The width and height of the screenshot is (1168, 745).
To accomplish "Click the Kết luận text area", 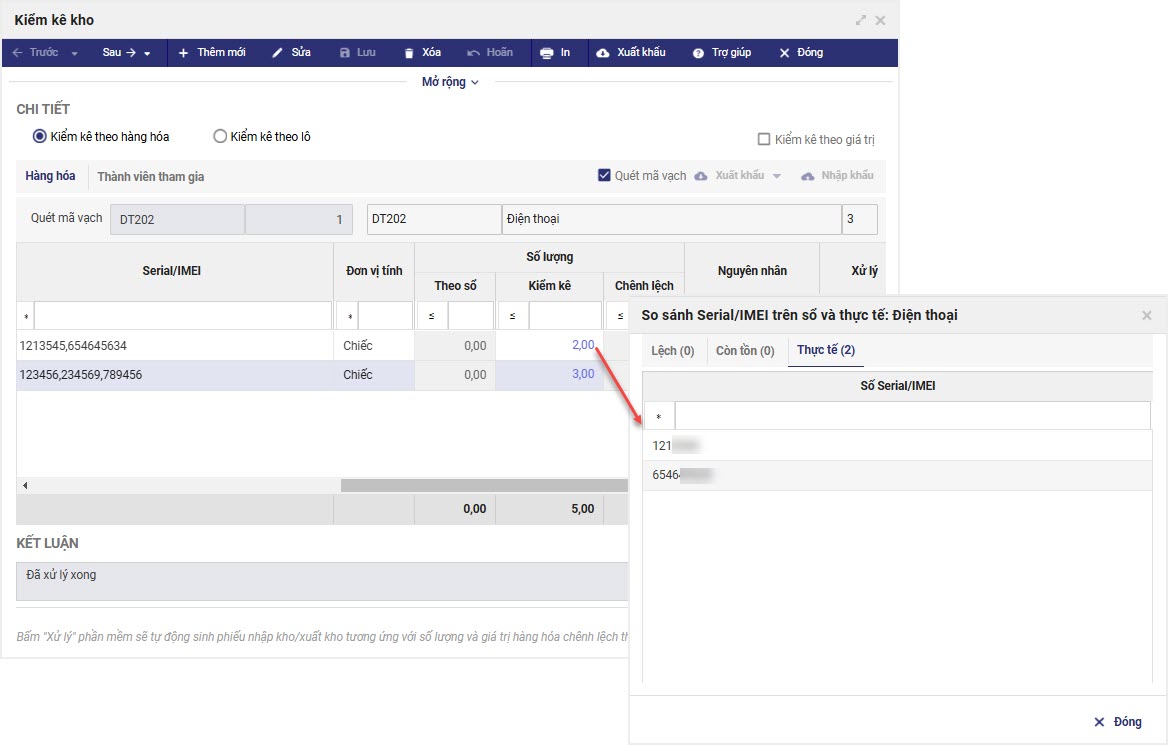I will 322,581.
